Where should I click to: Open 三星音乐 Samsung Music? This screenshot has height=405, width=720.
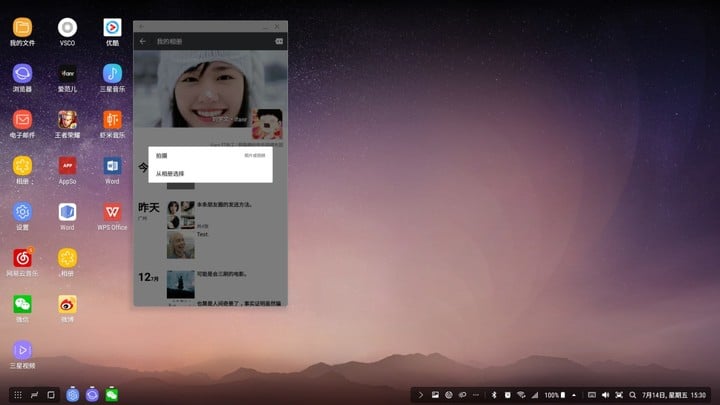[112, 73]
